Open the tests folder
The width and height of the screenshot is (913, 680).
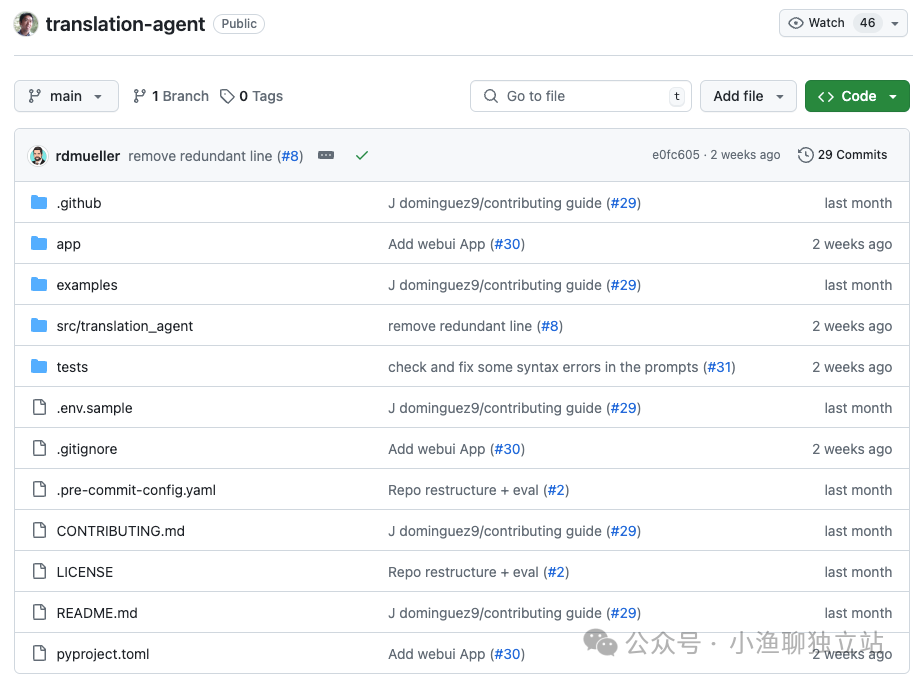pos(72,367)
